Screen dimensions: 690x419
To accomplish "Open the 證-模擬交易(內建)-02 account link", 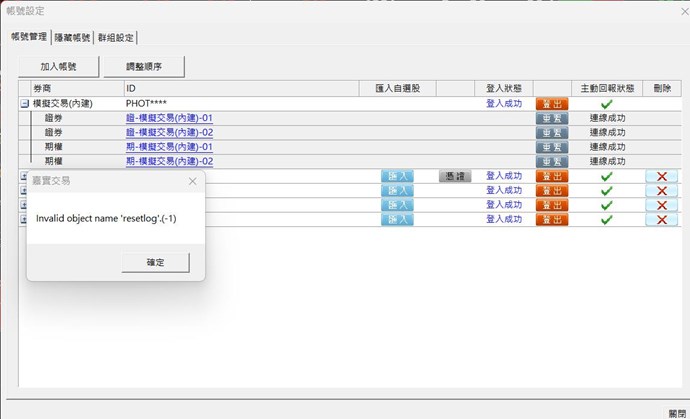I will tap(169, 132).
